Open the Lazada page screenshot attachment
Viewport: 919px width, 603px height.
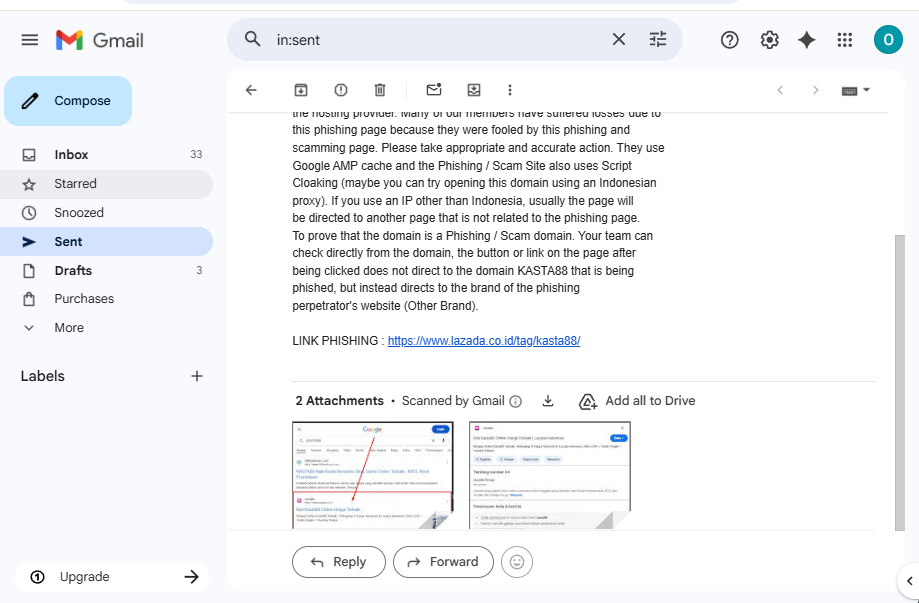(550, 475)
